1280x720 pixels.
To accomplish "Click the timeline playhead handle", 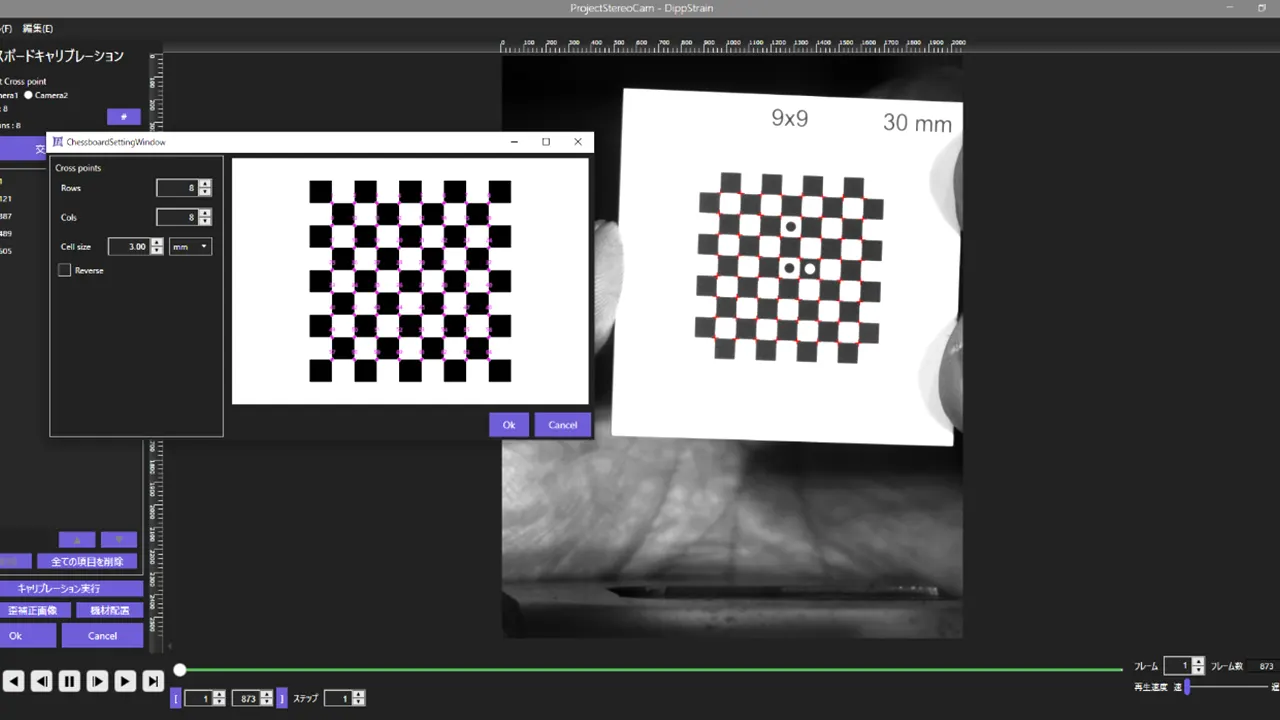I will point(179,670).
